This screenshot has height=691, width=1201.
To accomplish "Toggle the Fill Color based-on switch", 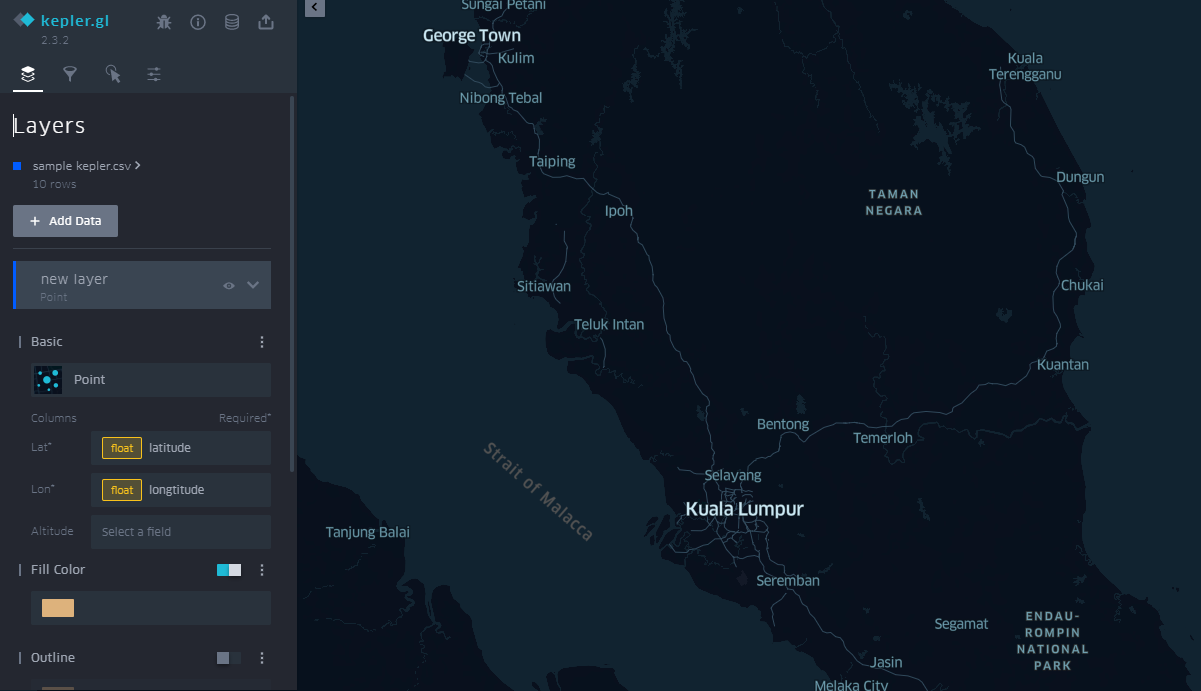I will coord(231,569).
